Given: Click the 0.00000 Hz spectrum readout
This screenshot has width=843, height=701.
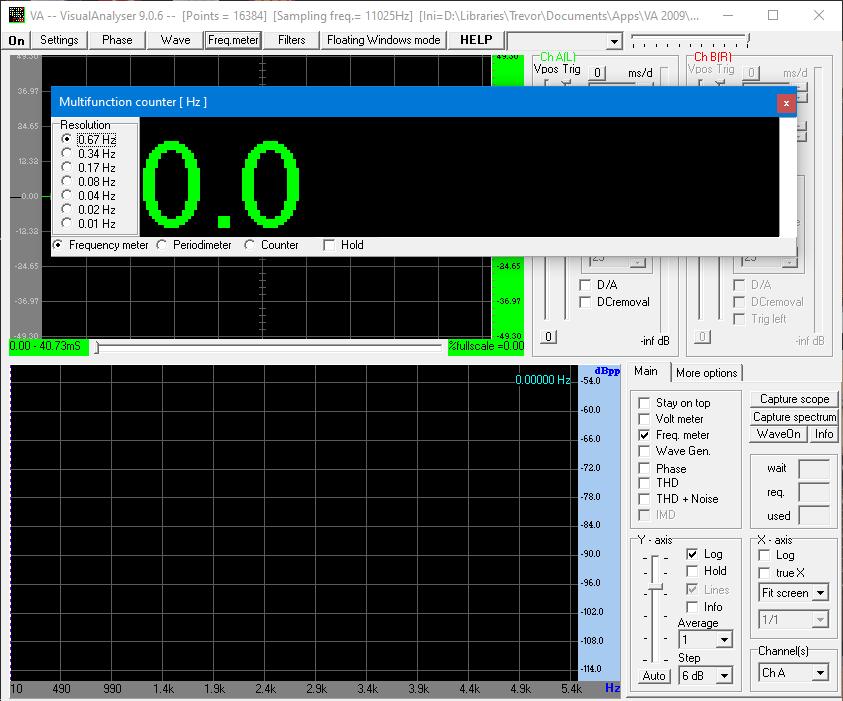Looking at the screenshot, I should click(542, 380).
